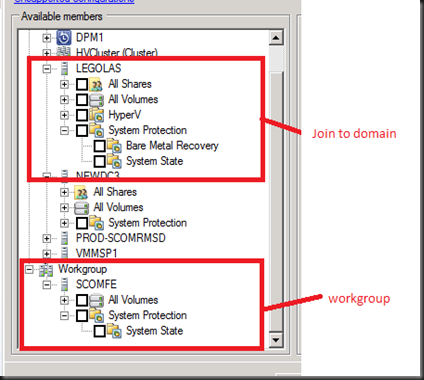
Task: Click NEWDC3 All Volumes disk icon
Action: click(81, 208)
